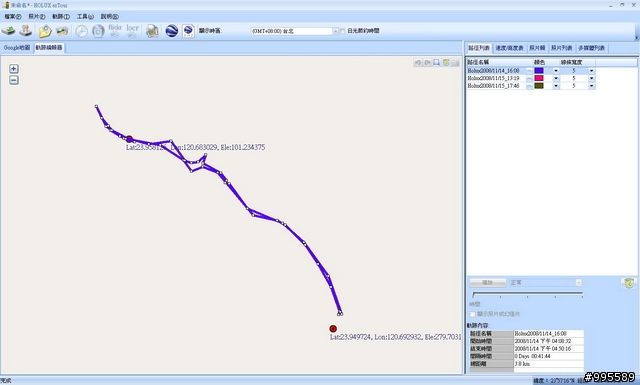Image resolution: width=640 pixels, height=385 pixels.
Task: Click ellipsis button for Holux2008/11/15_17:46 row
Action: pos(529,86)
